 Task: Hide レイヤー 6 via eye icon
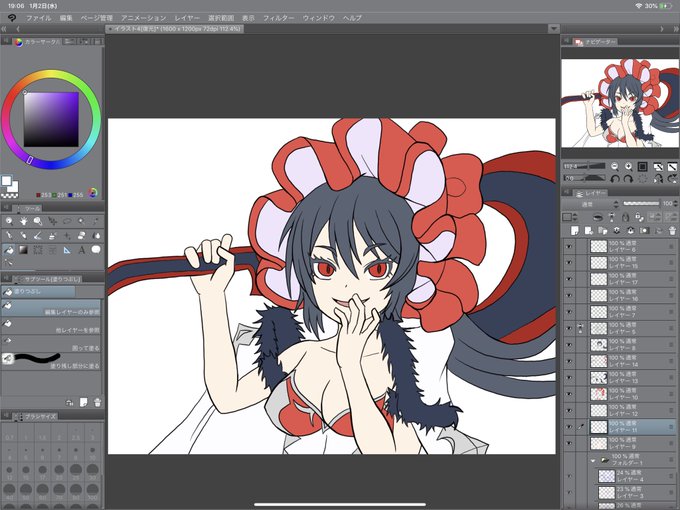pos(569,246)
